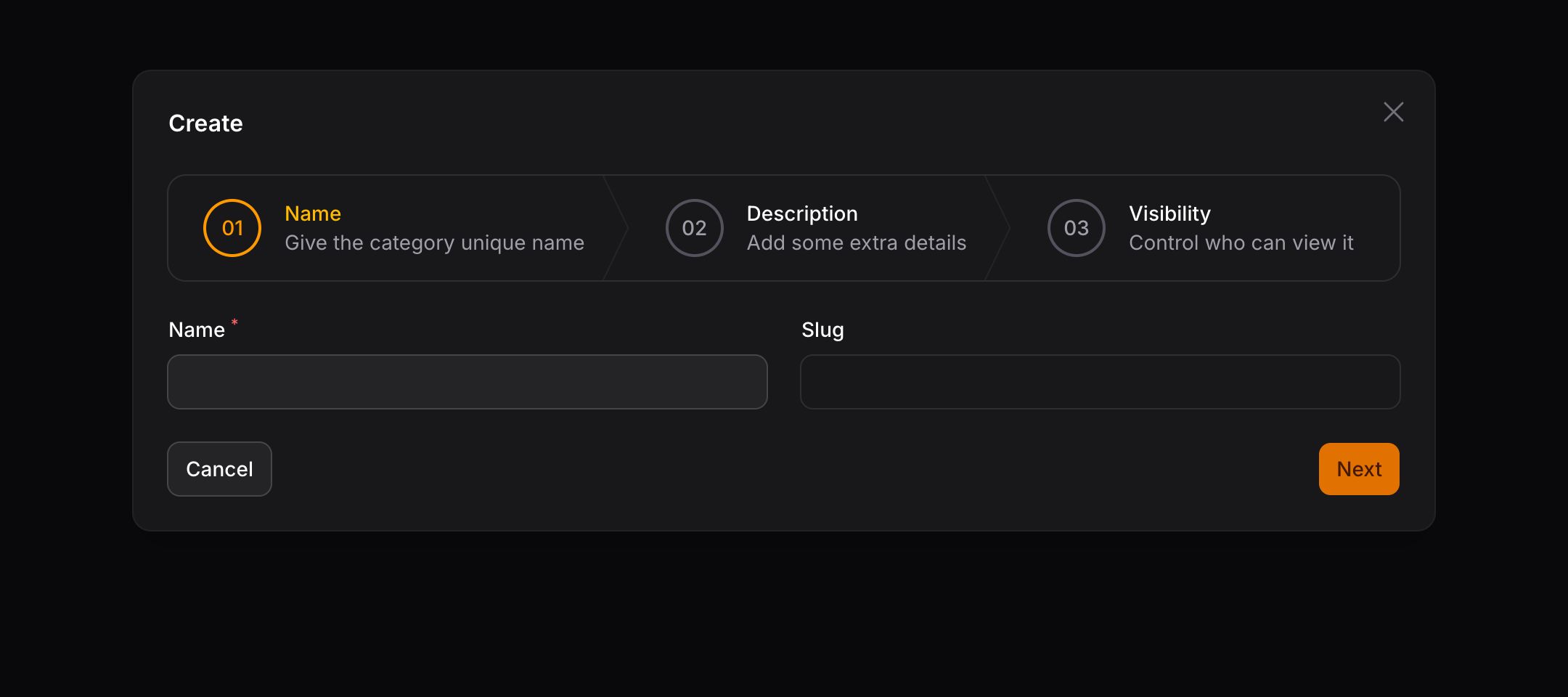Click the Name field label above the input
The image size is (1568, 697).
(x=197, y=330)
